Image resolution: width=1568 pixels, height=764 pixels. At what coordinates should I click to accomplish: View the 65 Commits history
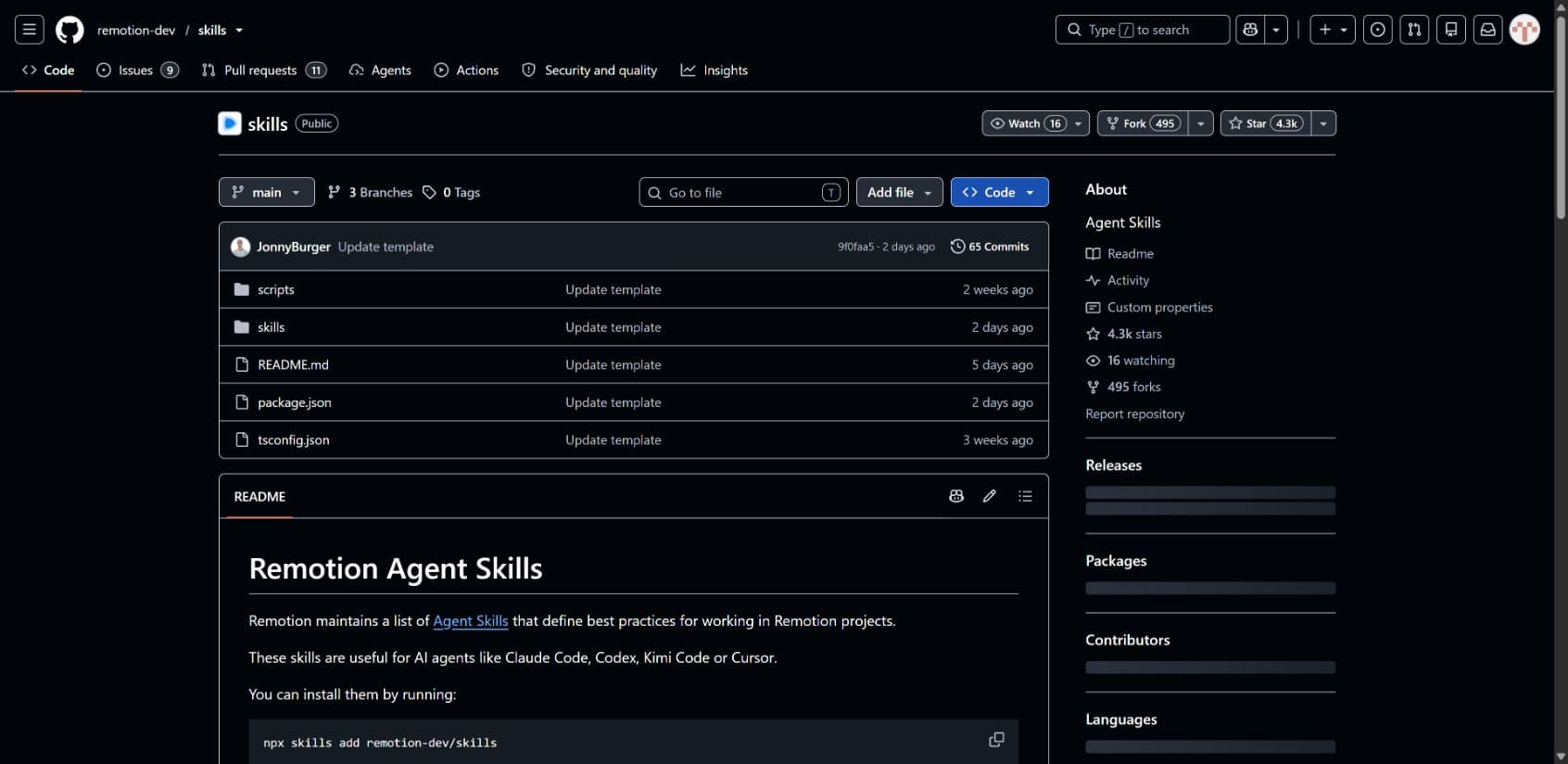pos(990,247)
